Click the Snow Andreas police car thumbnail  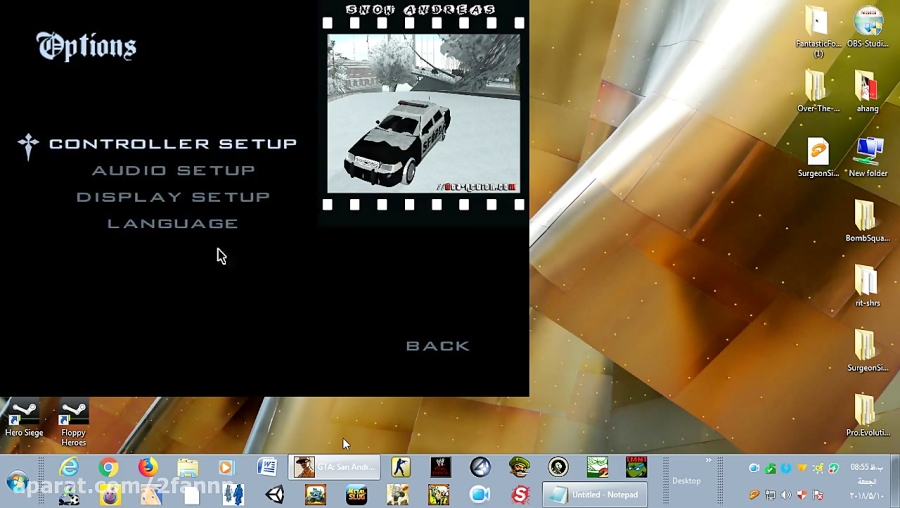[424, 113]
